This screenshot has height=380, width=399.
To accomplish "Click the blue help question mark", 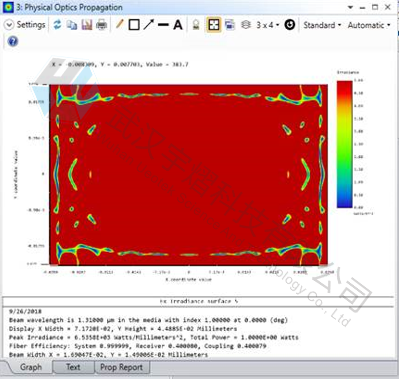I will click(13, 42).
